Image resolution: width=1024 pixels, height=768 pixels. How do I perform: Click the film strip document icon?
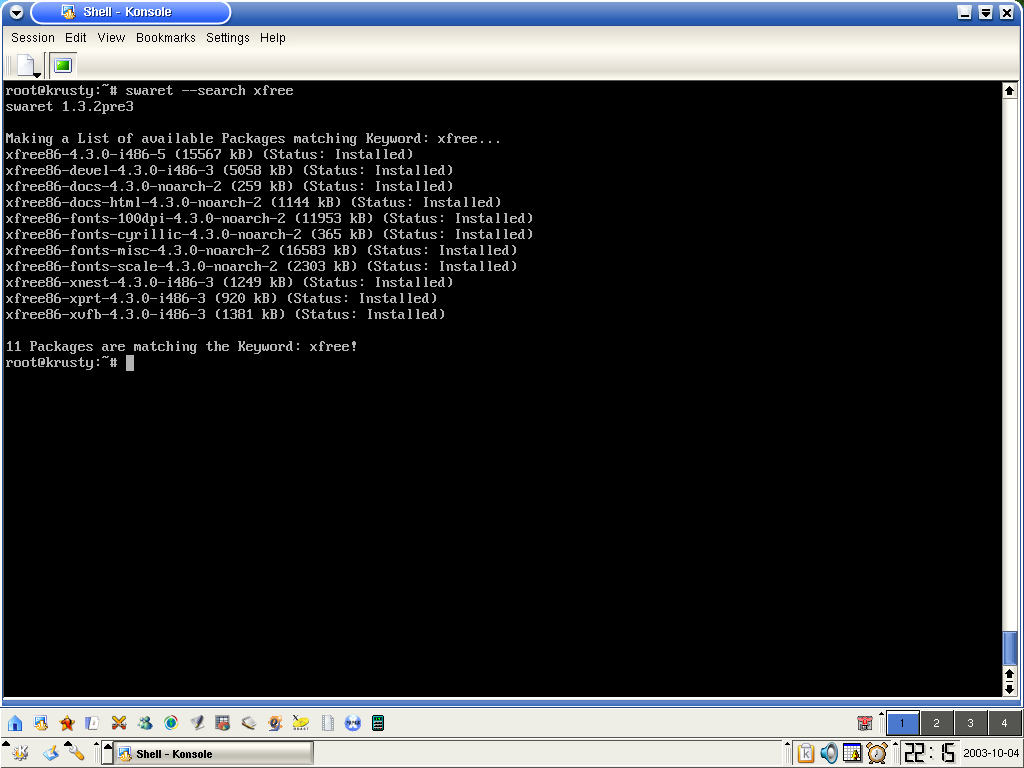[x=327, y=723]
